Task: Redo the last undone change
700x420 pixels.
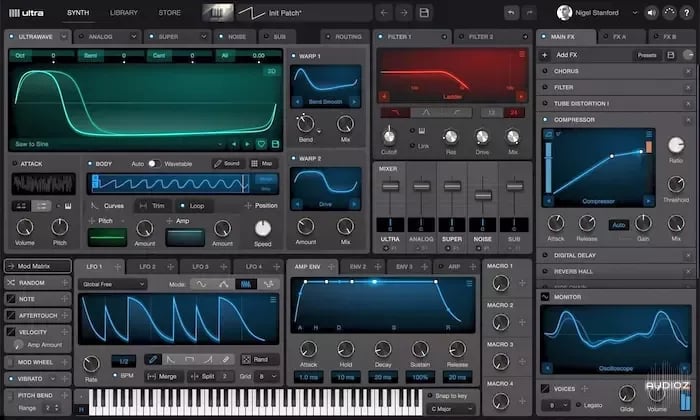Action: 529,13
